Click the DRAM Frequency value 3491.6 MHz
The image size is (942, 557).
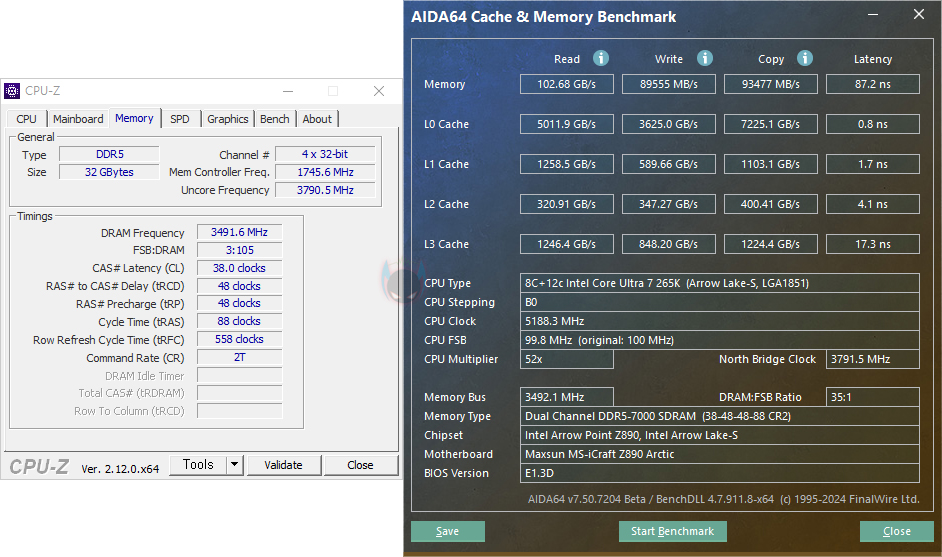click(x=239, y=233)
